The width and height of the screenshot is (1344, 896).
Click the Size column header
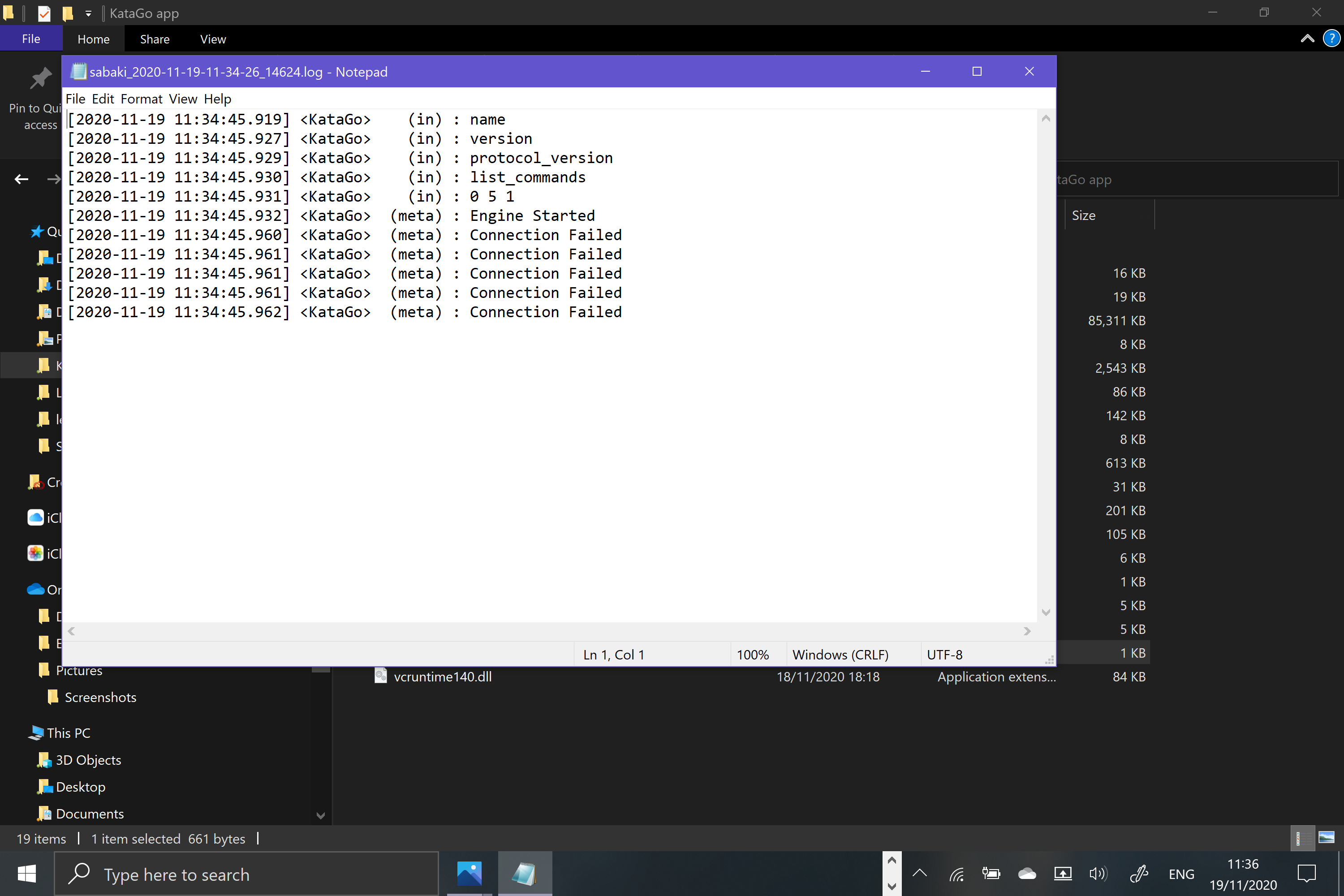[x=1083, y=215]
